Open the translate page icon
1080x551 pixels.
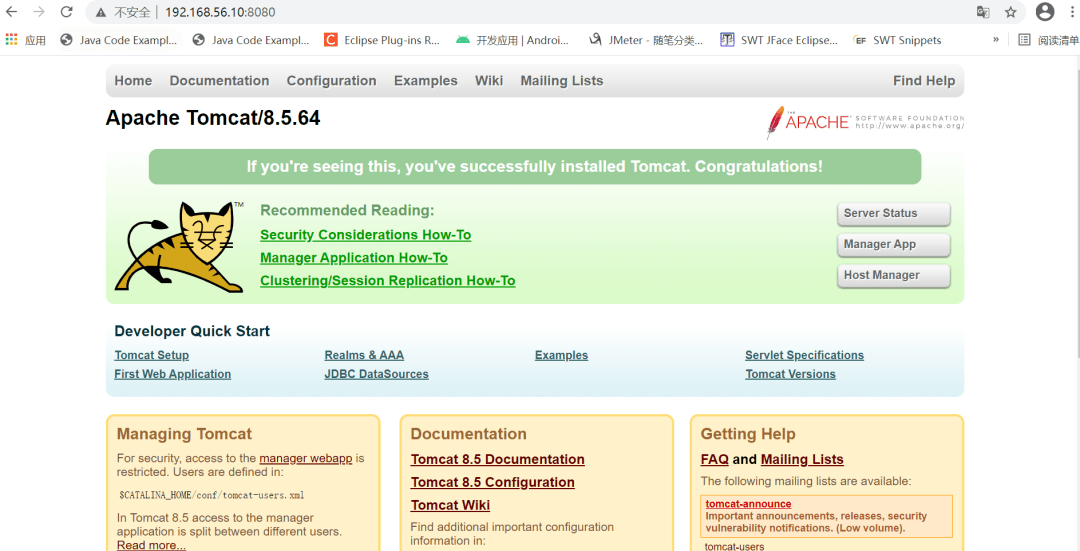pyautogui.click(x=983, y=12)
